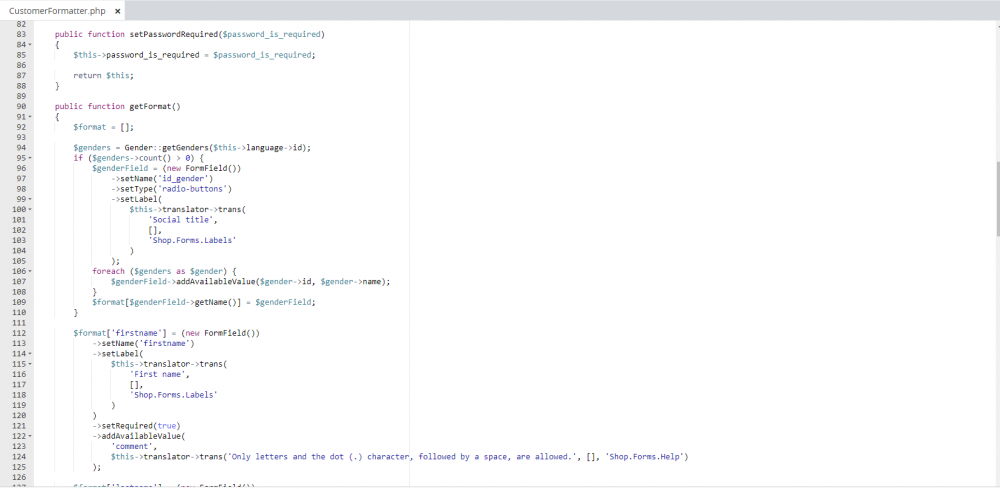The width and height of the screenshot is (1000, 489).
Task: Click line number 124 in the gutter
Action: (18, 457)
